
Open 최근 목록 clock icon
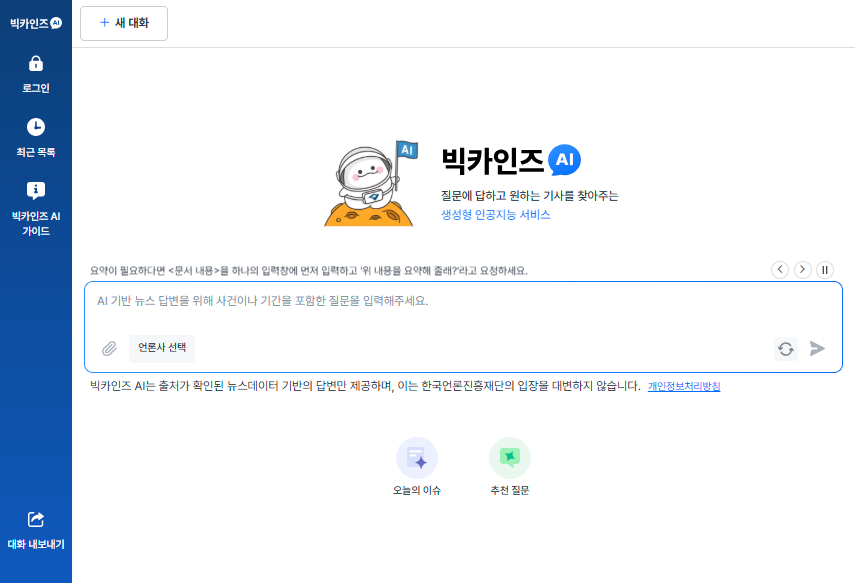[36, 127]
